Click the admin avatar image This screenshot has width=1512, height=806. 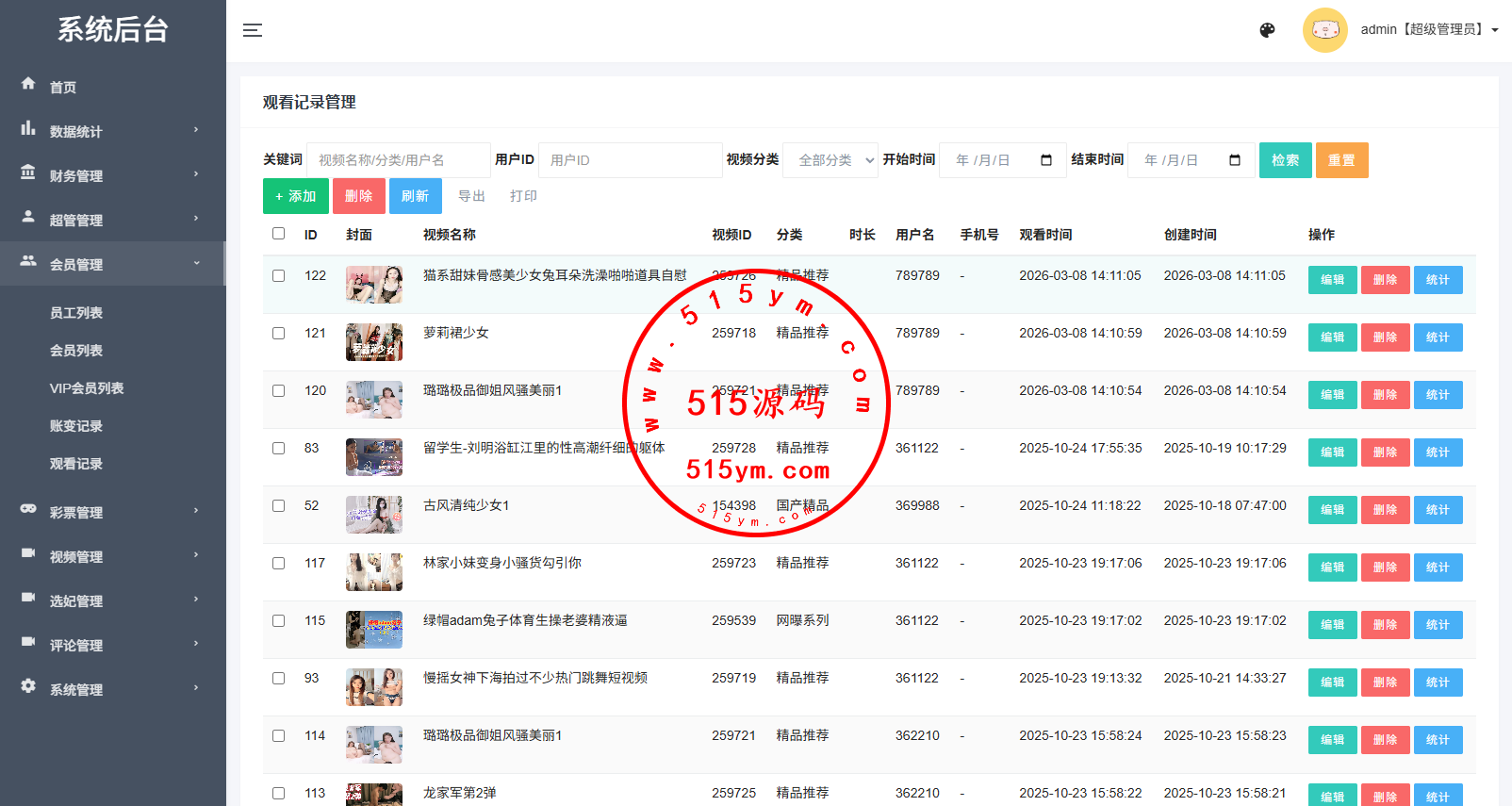(1324, 30)
